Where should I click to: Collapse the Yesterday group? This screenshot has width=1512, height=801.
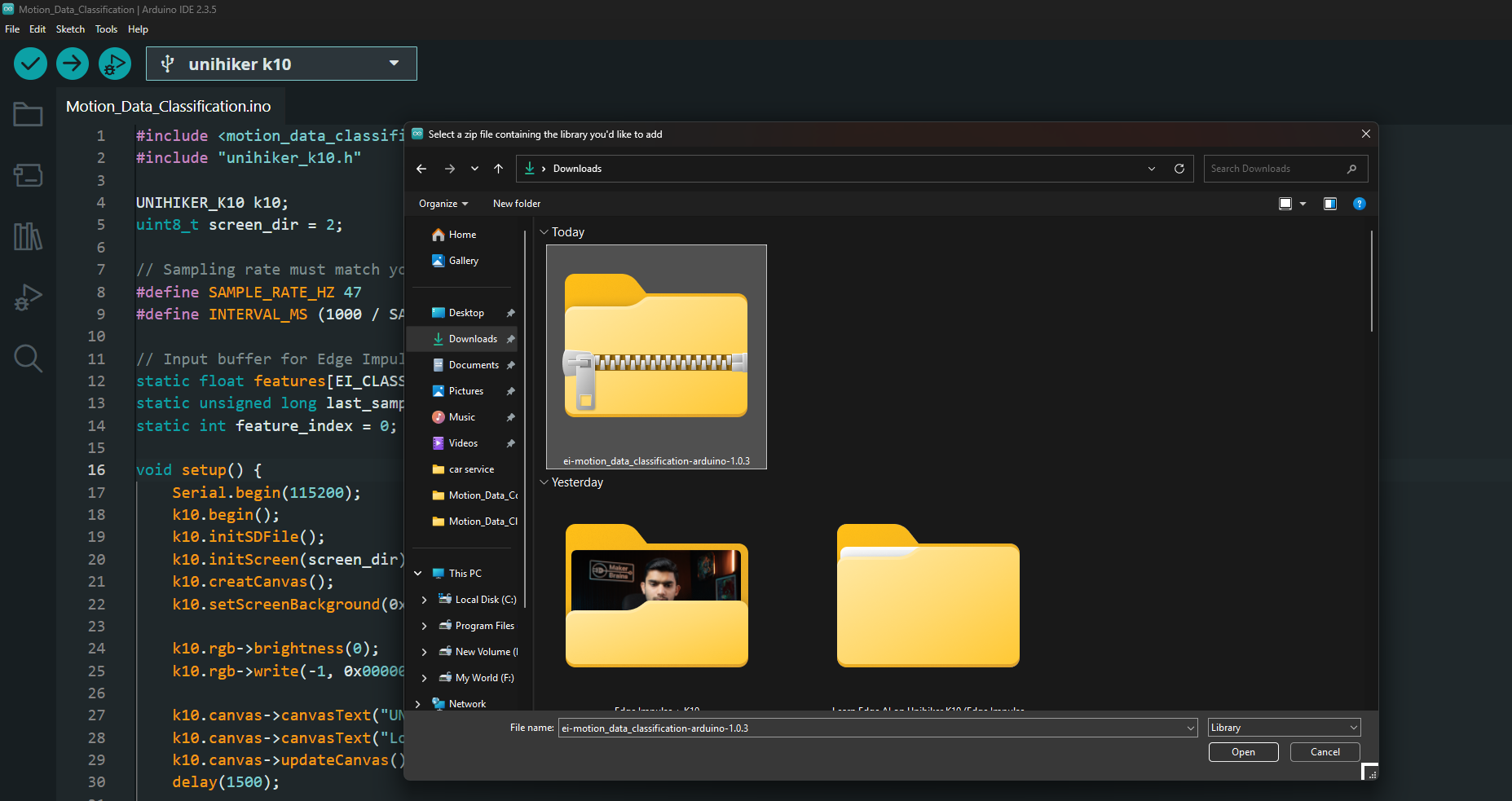tap(544, 482)
